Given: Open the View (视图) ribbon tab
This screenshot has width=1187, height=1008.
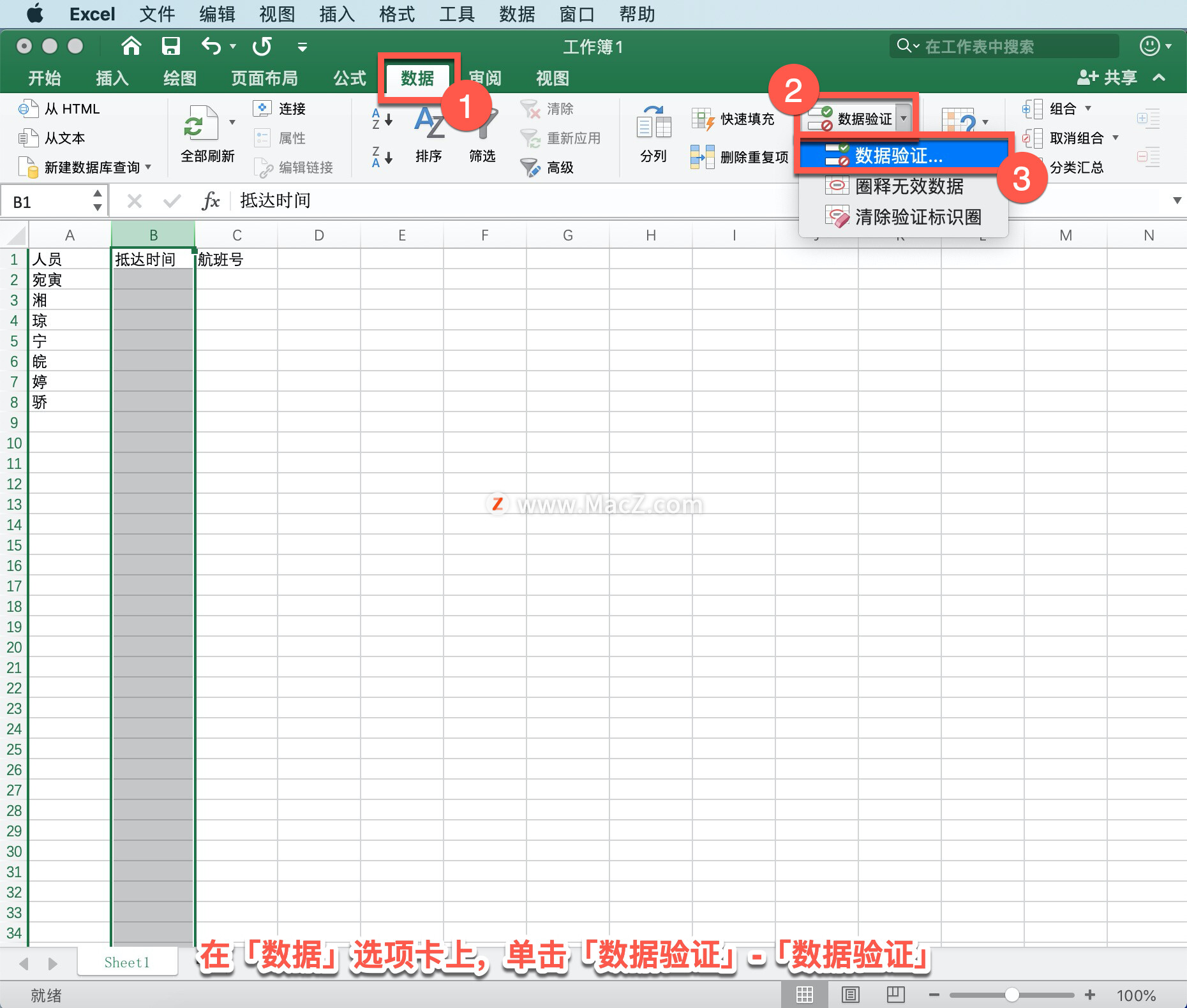Looking at the screenshot, I should coord(553,78).
